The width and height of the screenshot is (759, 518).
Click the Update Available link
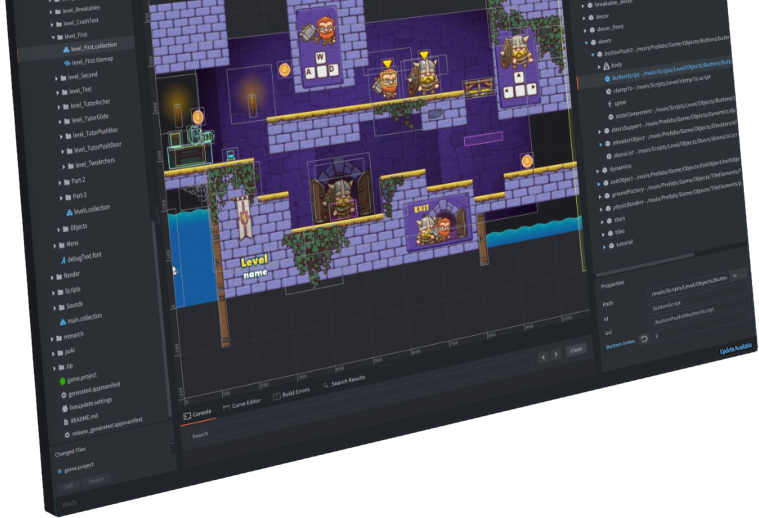tap(736, 349)
